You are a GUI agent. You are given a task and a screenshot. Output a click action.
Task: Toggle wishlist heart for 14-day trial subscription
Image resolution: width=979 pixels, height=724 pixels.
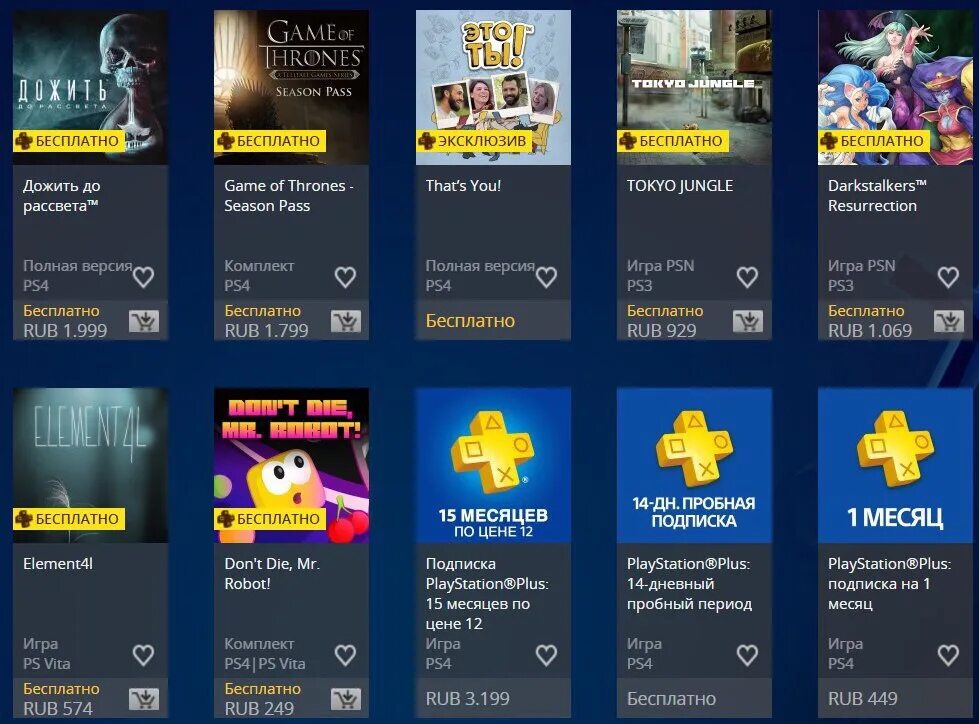(747, 655)
